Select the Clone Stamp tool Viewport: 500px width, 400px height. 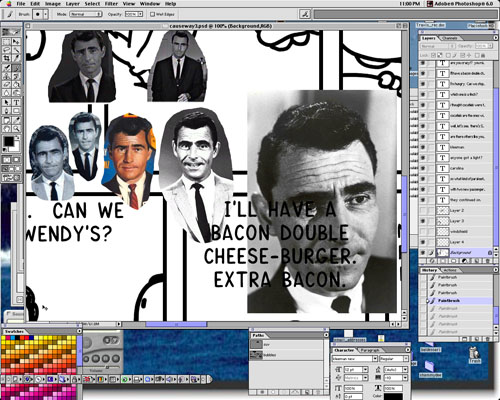click(6, 76)
